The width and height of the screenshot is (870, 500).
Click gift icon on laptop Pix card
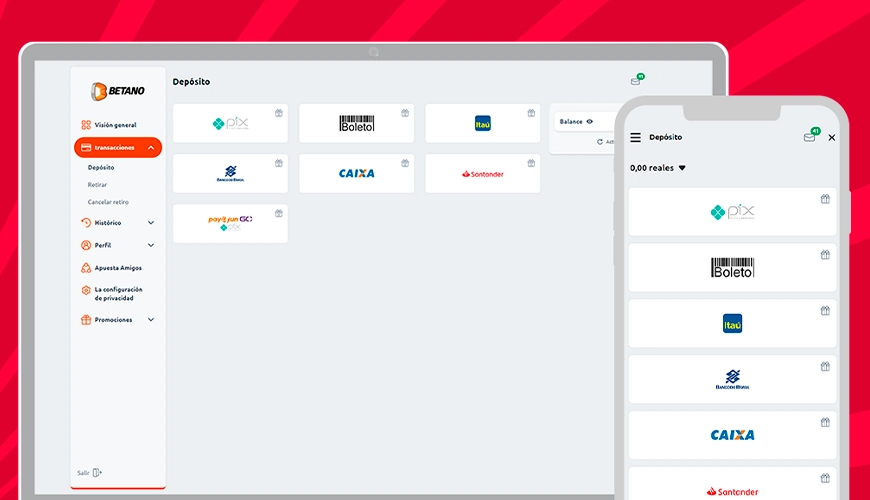[x=279, y=113]
